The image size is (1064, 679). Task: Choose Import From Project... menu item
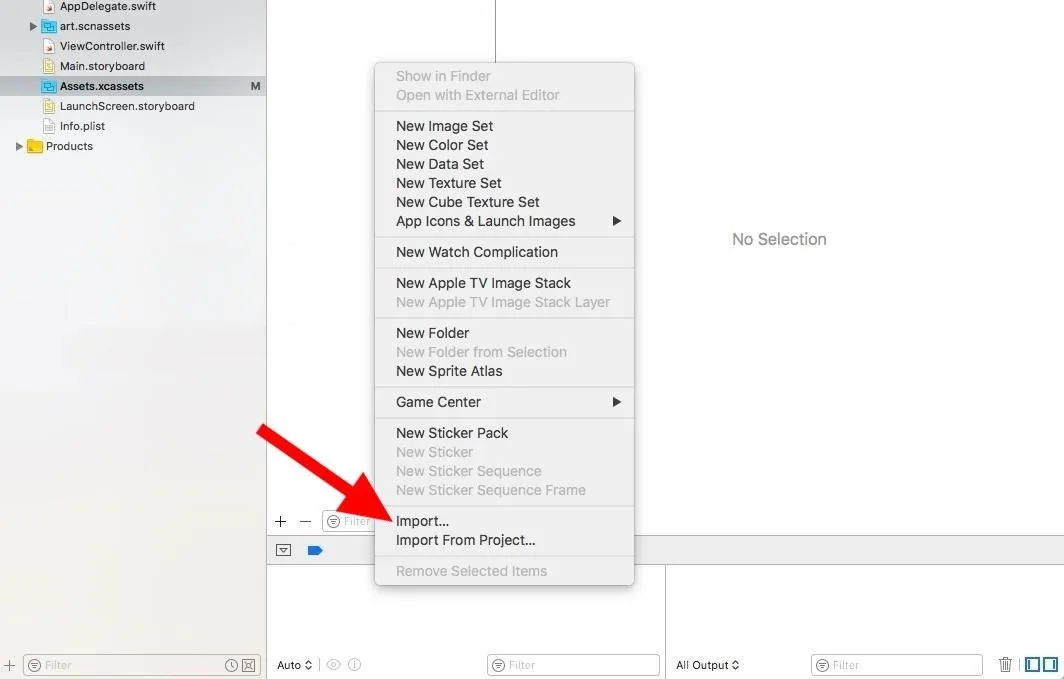click(504, 541)
